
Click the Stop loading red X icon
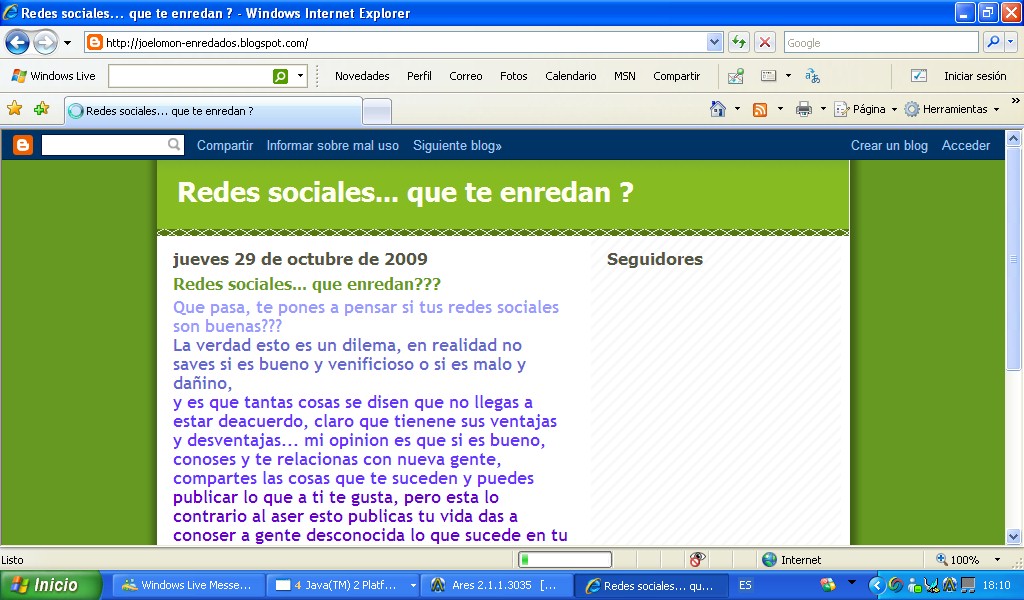coord(765,43)
